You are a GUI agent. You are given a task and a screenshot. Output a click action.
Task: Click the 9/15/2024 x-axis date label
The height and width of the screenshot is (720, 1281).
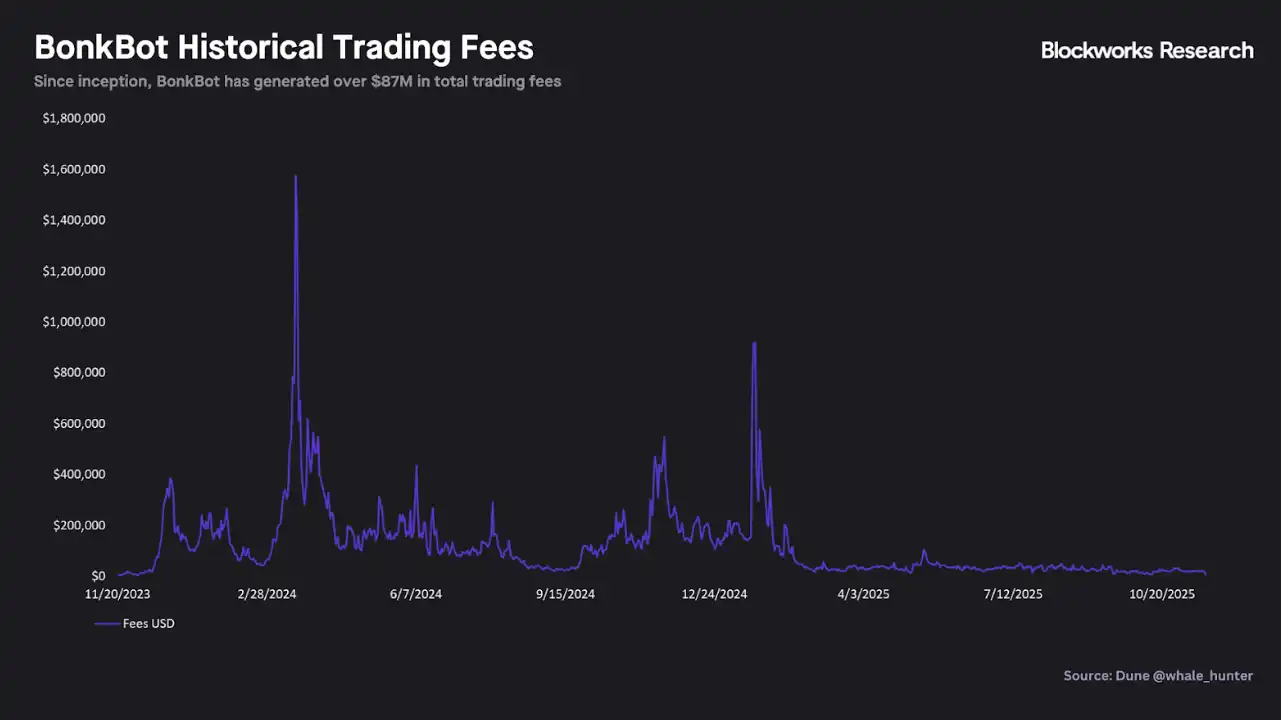(x=565, y=594)
